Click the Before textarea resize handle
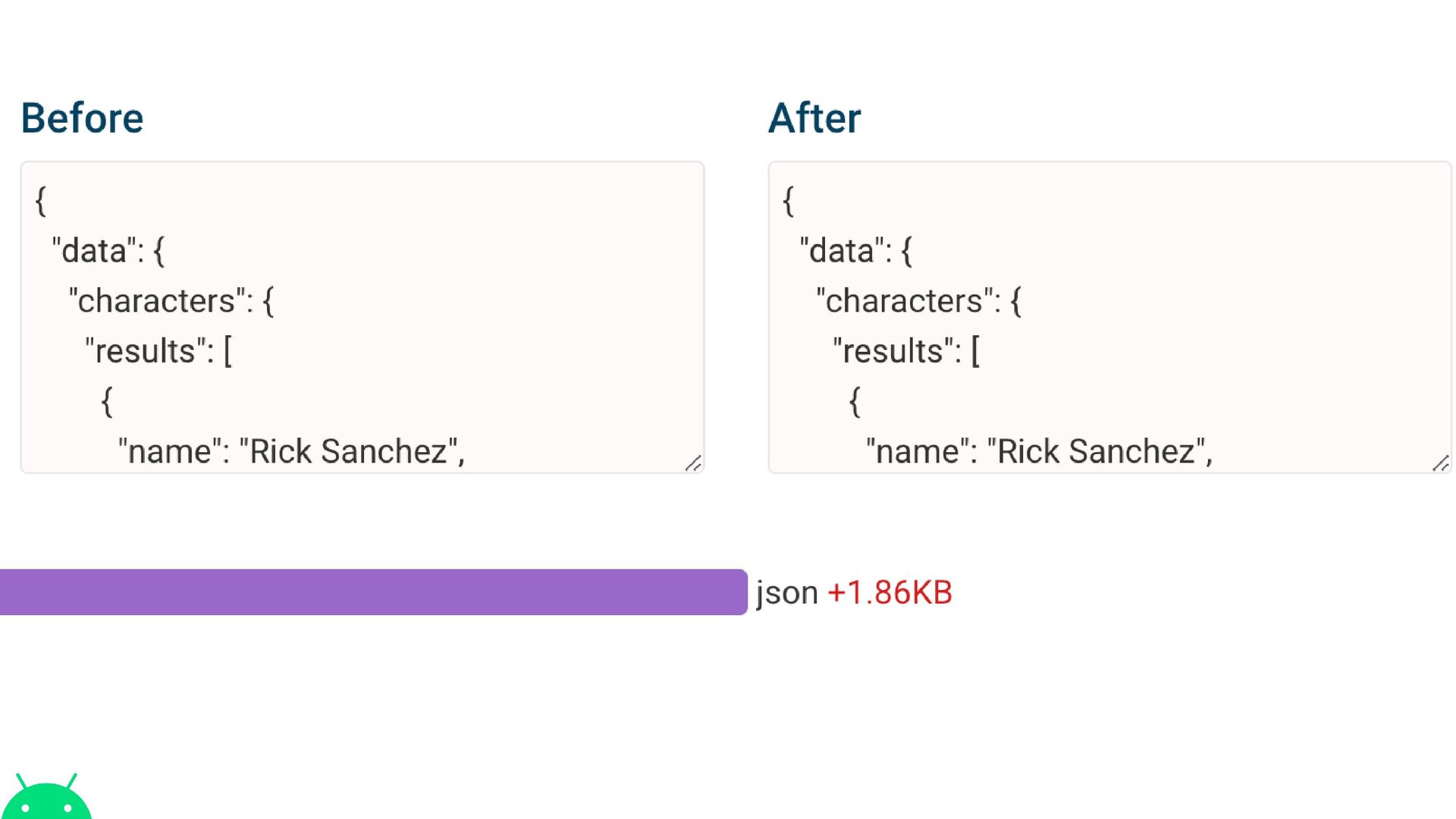This screenshot has width=1456, height=819. point(693,463)
